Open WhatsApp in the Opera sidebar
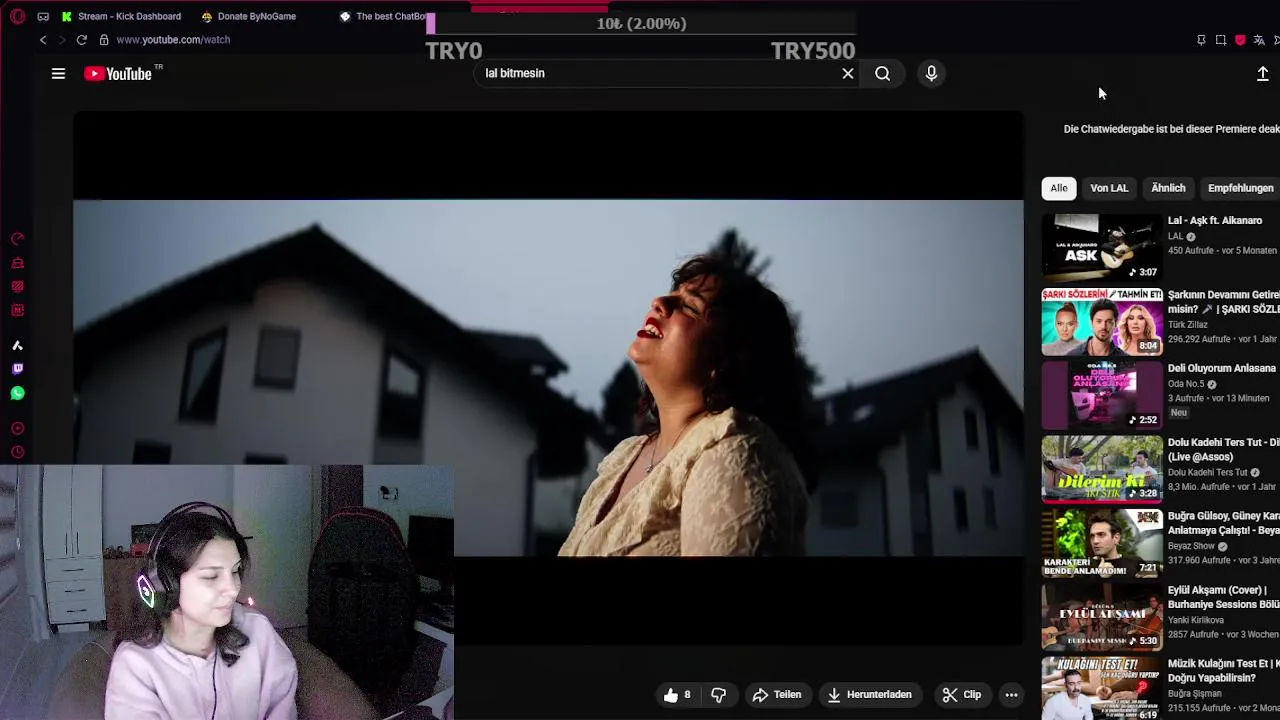Screen dimensions: 1280x720 [17, 393]
